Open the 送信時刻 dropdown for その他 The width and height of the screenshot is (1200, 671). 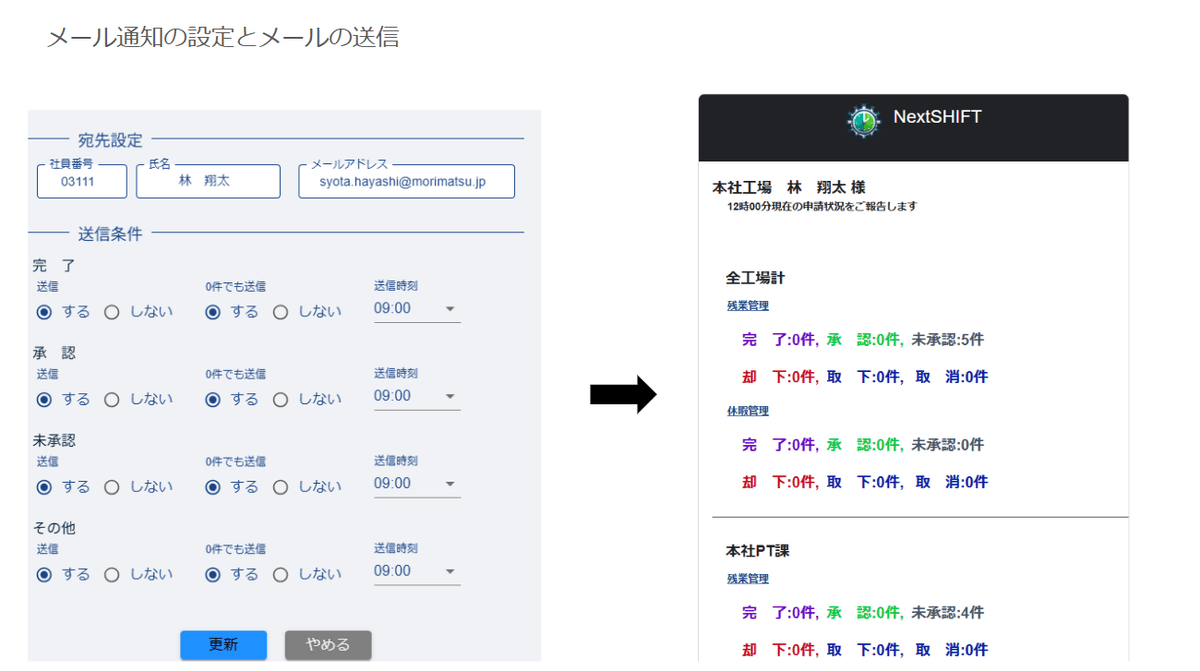click(x=452, y=571)
